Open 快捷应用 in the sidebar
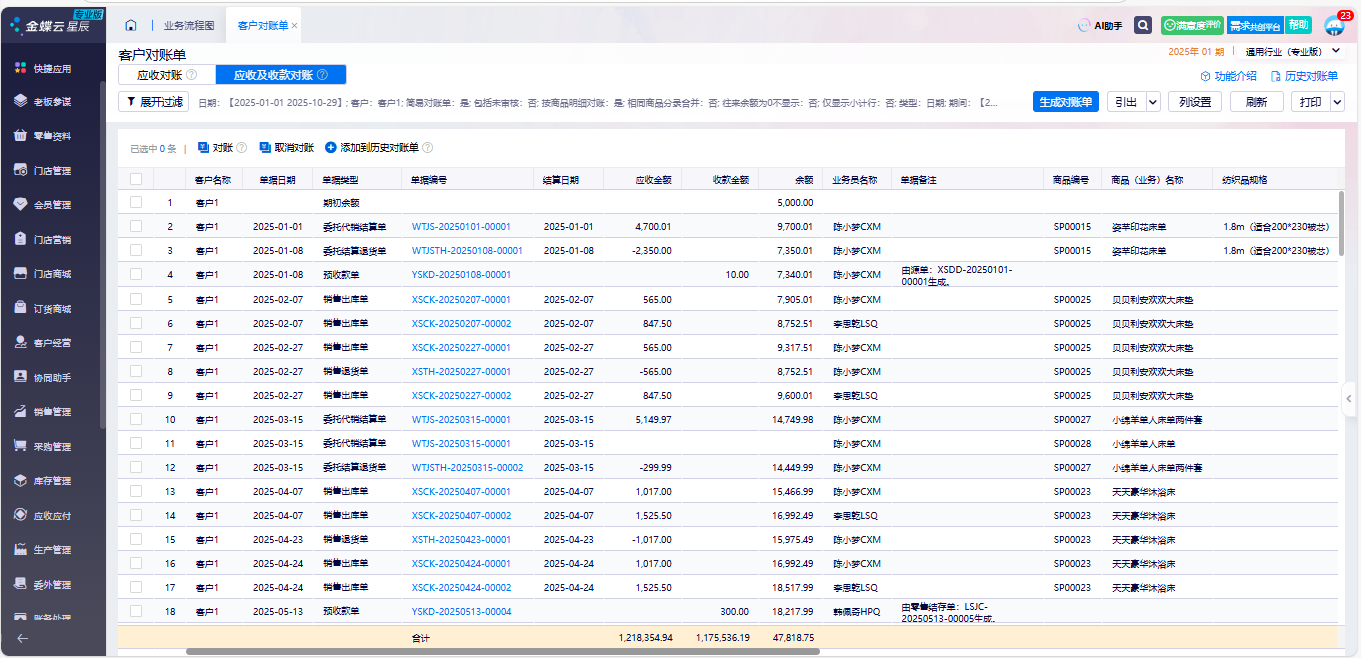Screen dimensions: 1361x658 [52, 69]
